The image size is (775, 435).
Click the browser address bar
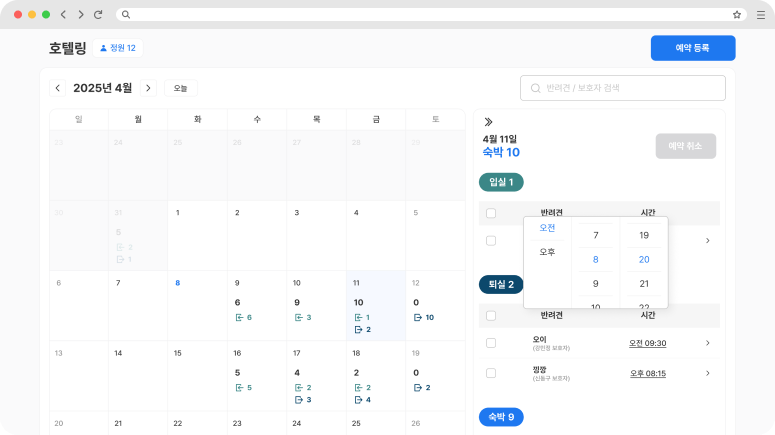click(x=431, y=14)
